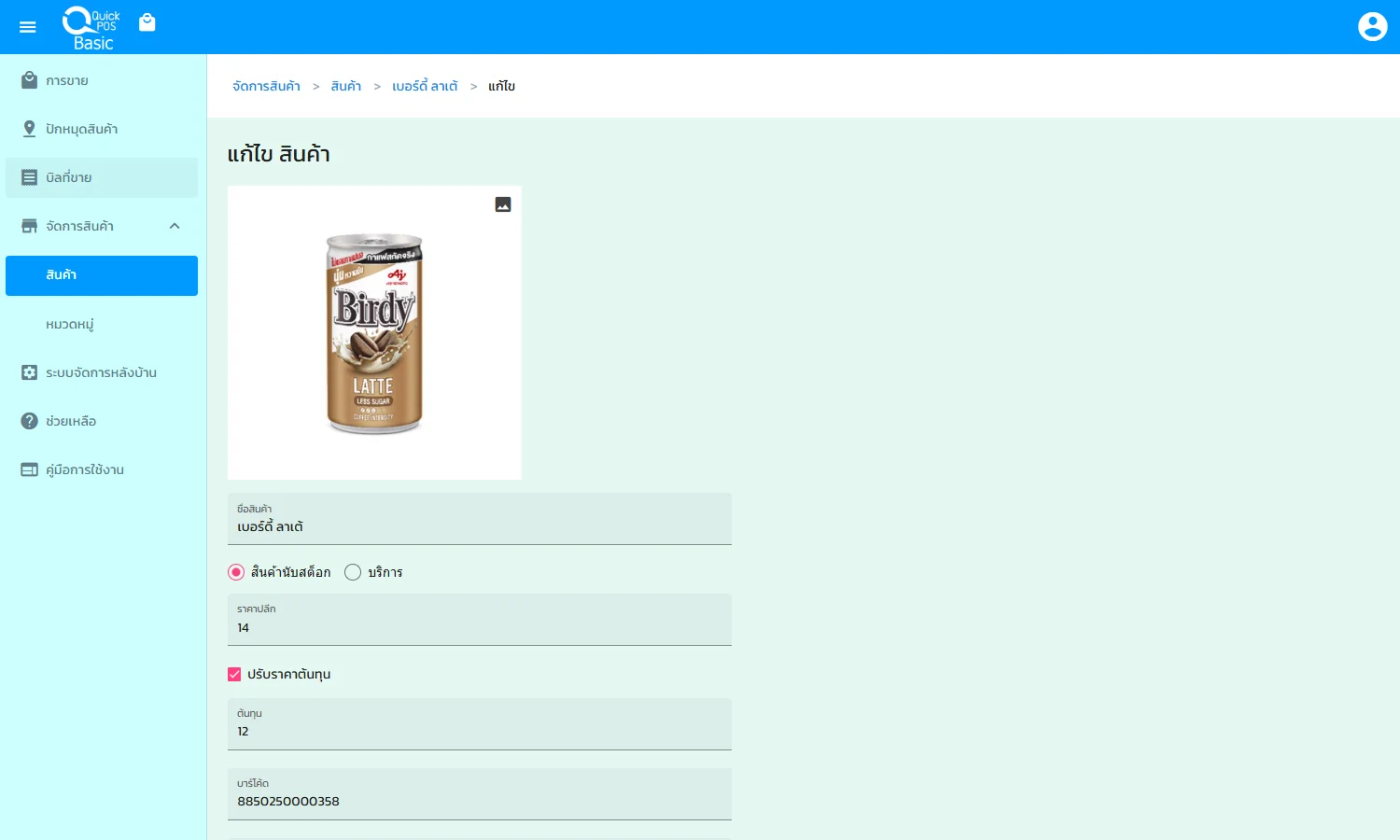The image size is (1400, 840).
Task: Open the user account profile icon
Action: [1372, 27]
